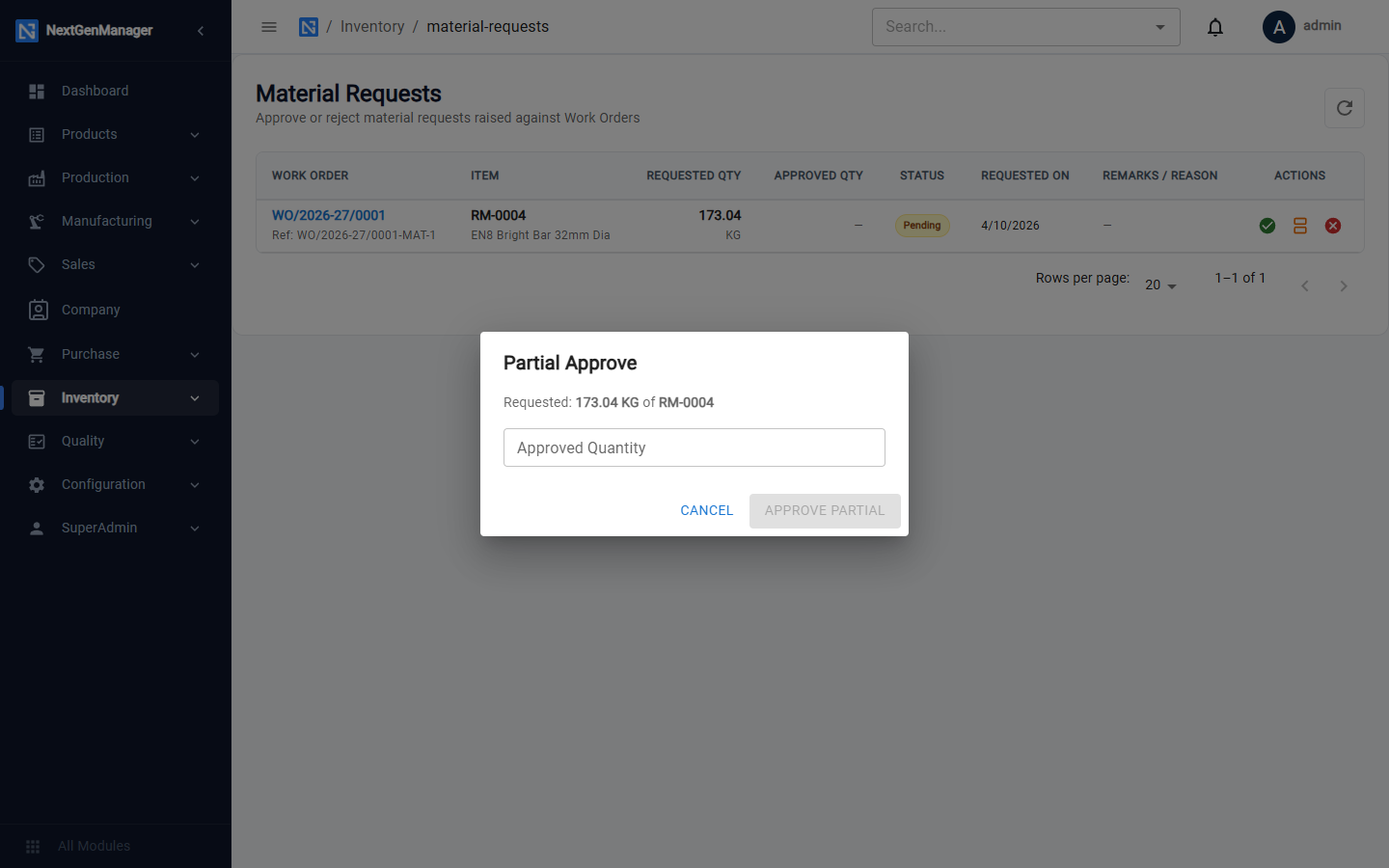Image resolution: width=1389 pixels, height=868 pixels.
Task: Cancel the Partial Approve dialog
Action: point(707,510)
